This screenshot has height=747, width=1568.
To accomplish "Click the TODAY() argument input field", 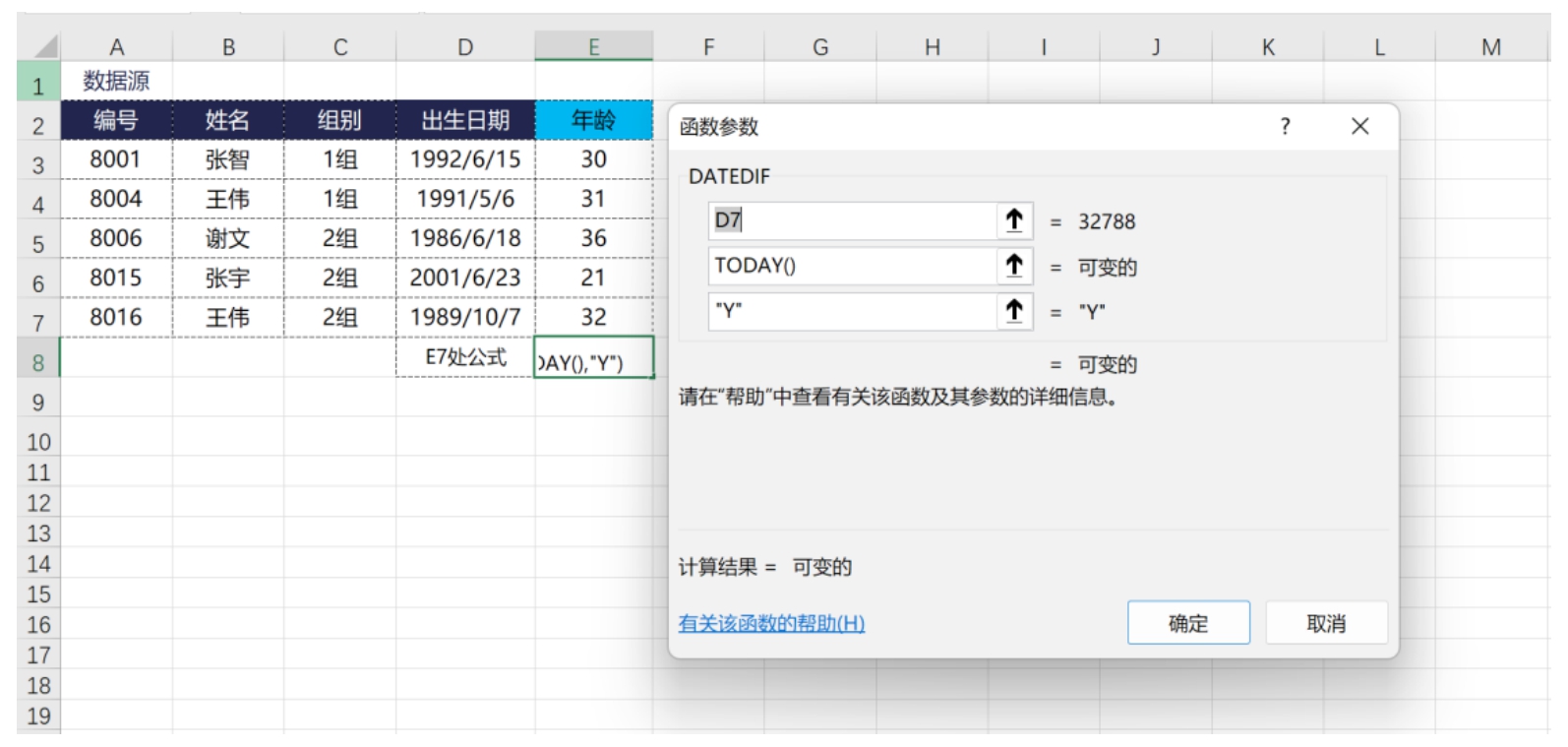I will (x=852, y=266).
